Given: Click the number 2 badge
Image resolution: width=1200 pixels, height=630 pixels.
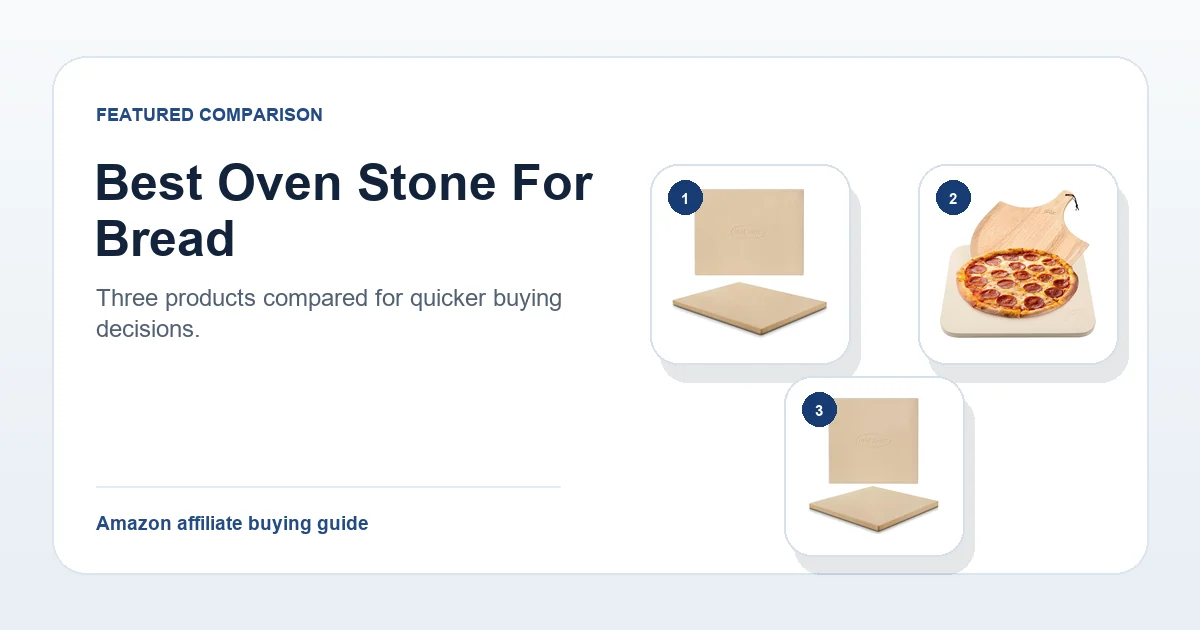Looking at the screenshot, I should click(953, 199).
